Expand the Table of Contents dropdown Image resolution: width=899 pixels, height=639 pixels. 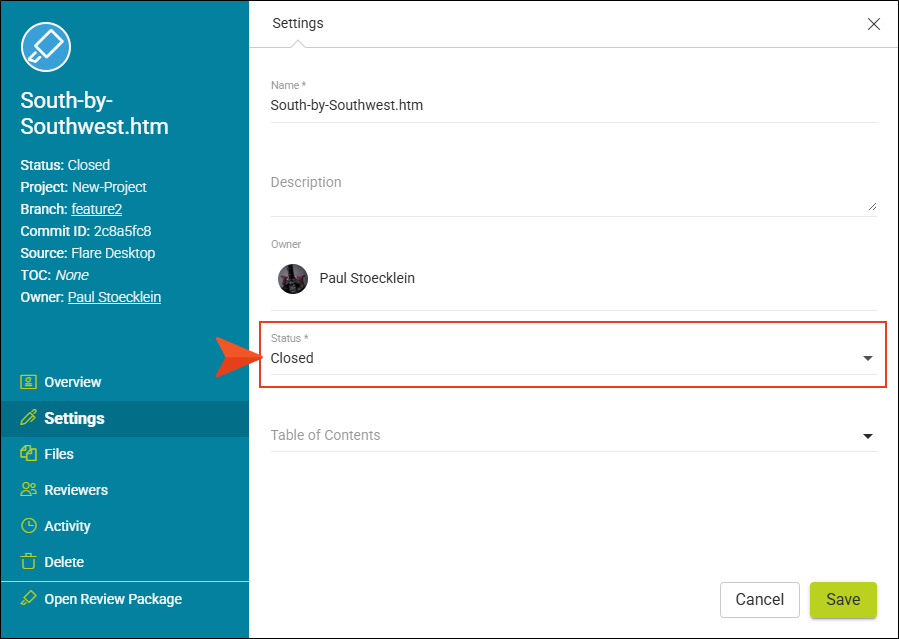click(573, 436)
